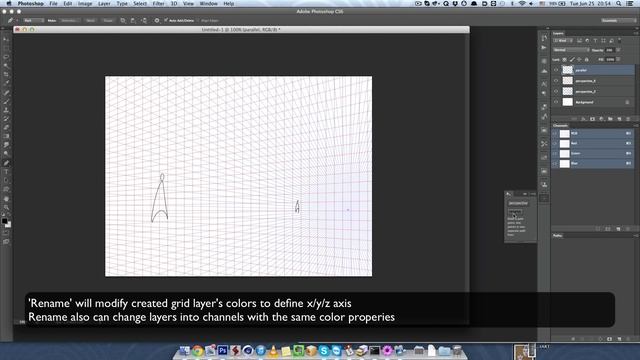Select the Type tool
Viewport: 640px width, 360px height.
point(6,172)
